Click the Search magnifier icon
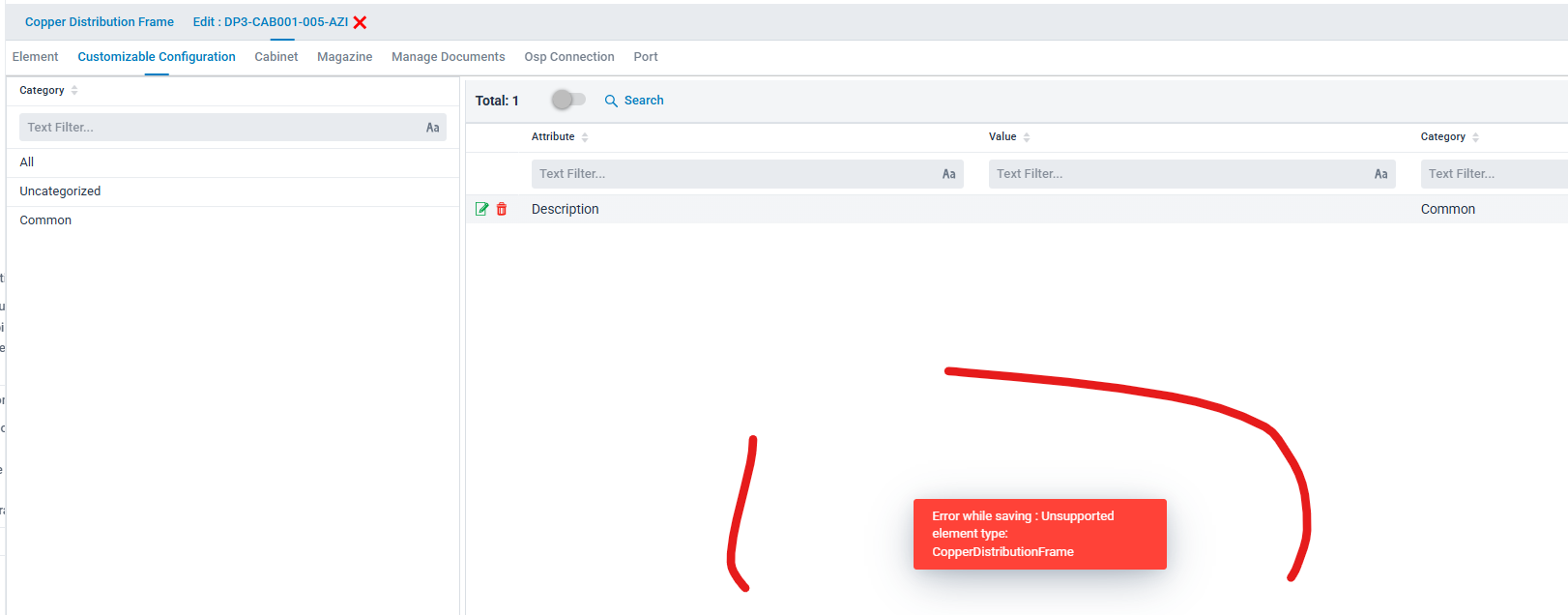The height and width of the screenshot is (615, 1568). pyautogui.click(x=611, y=101)
